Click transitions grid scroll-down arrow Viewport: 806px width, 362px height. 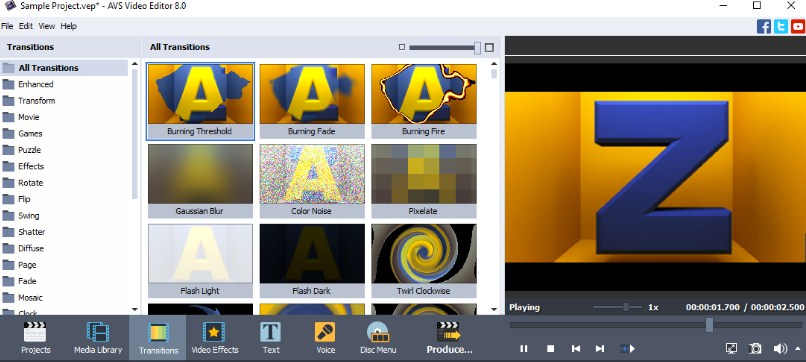pos(494,310)
